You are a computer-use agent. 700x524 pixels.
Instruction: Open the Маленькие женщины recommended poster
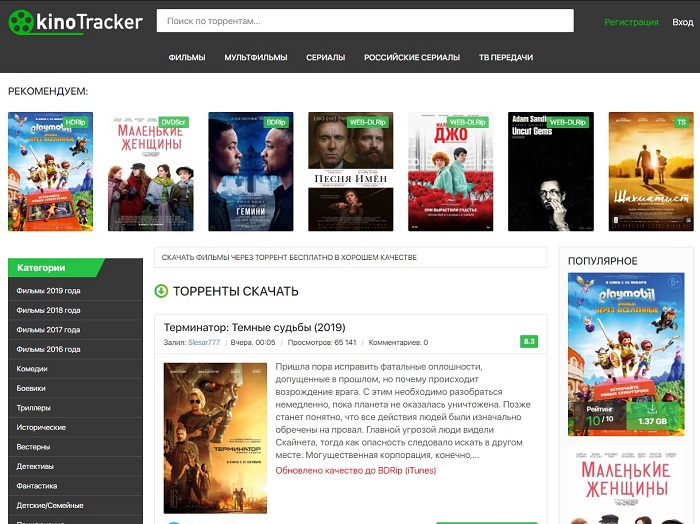pos(150,171)
